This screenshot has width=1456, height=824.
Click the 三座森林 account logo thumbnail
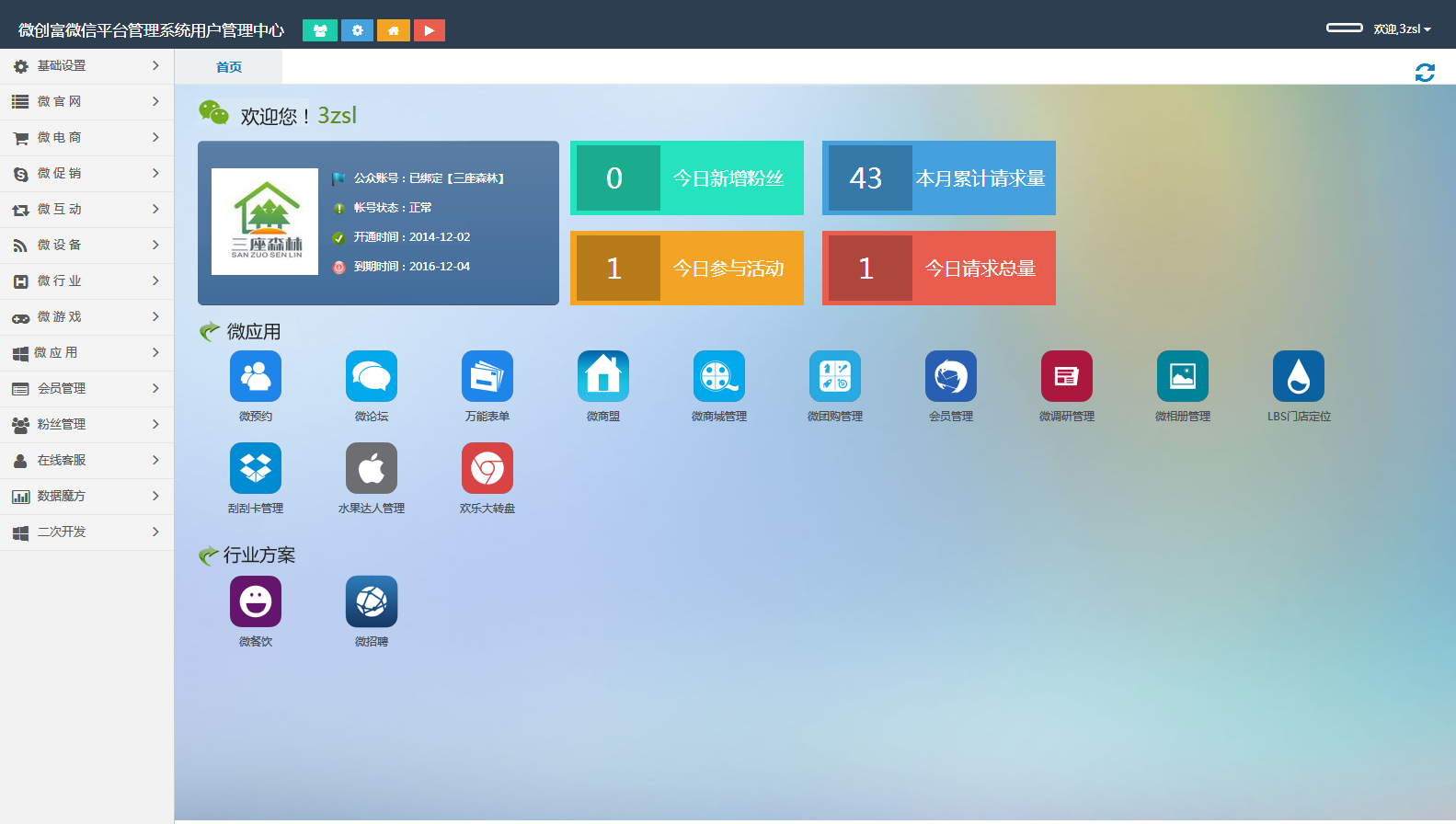[265, 222]
